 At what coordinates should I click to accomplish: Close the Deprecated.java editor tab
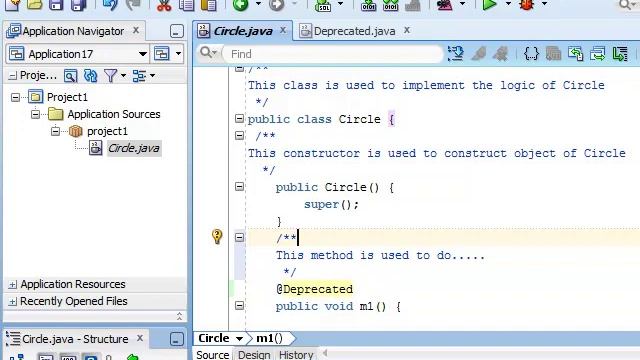pyautogui.click(x=407, y=30)
